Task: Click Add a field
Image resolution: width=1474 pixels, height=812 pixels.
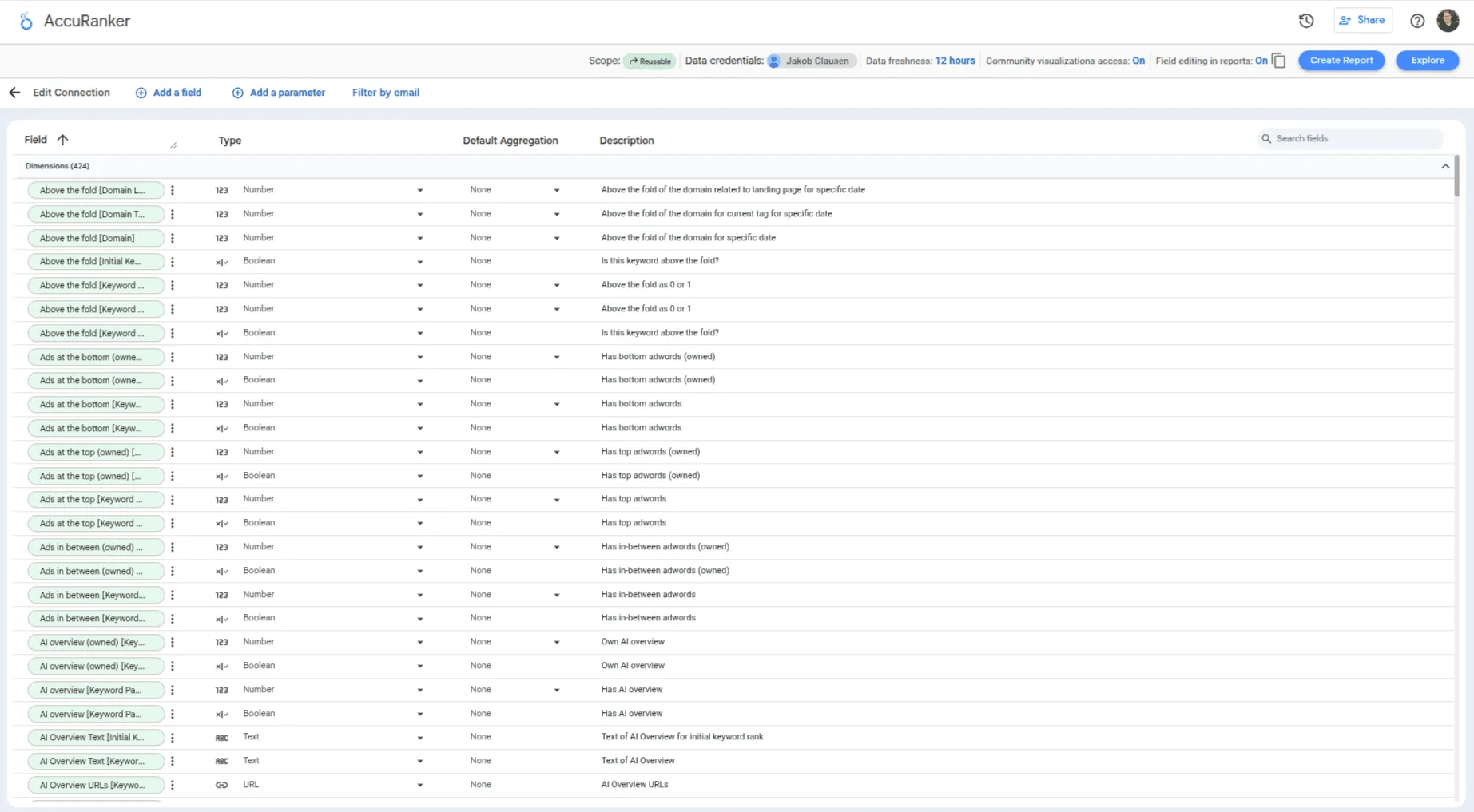Action: [x=169, y=93]
